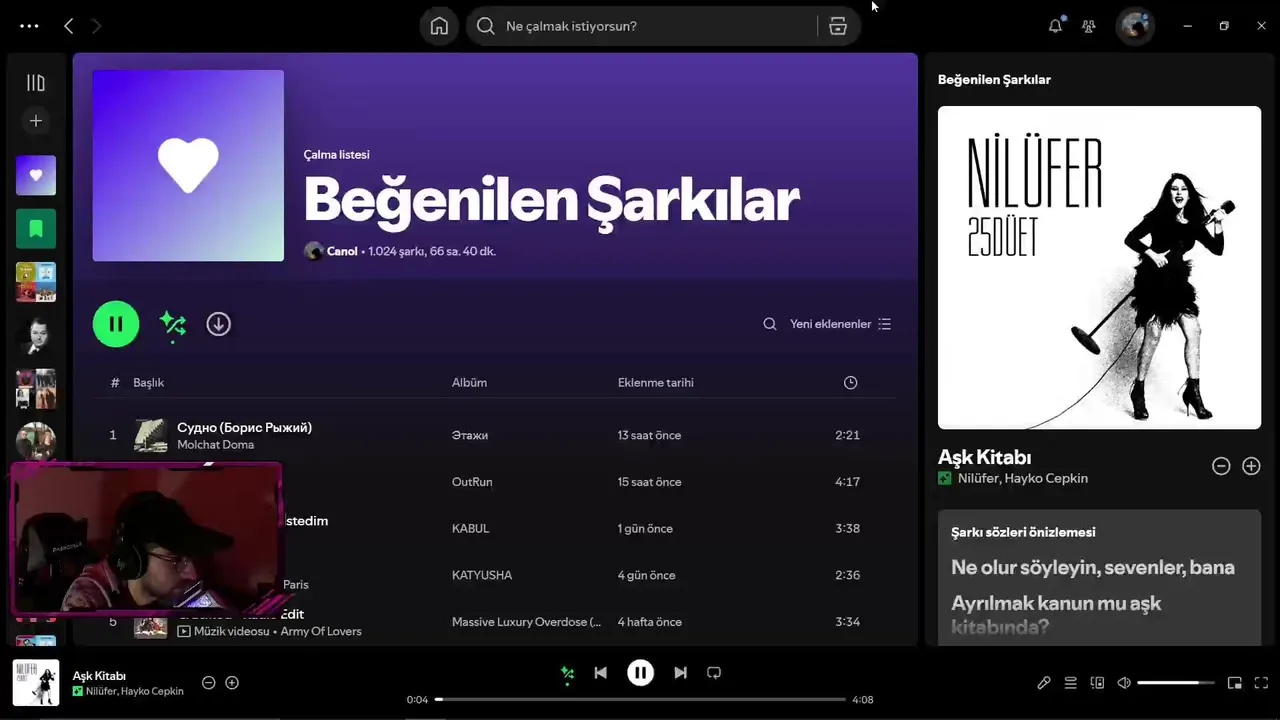Image resolution: width=1280 pixels, height=720 pixels.
Task: Download the Beğenilen Şarkılar playlist
Action: tap(218, 324)
